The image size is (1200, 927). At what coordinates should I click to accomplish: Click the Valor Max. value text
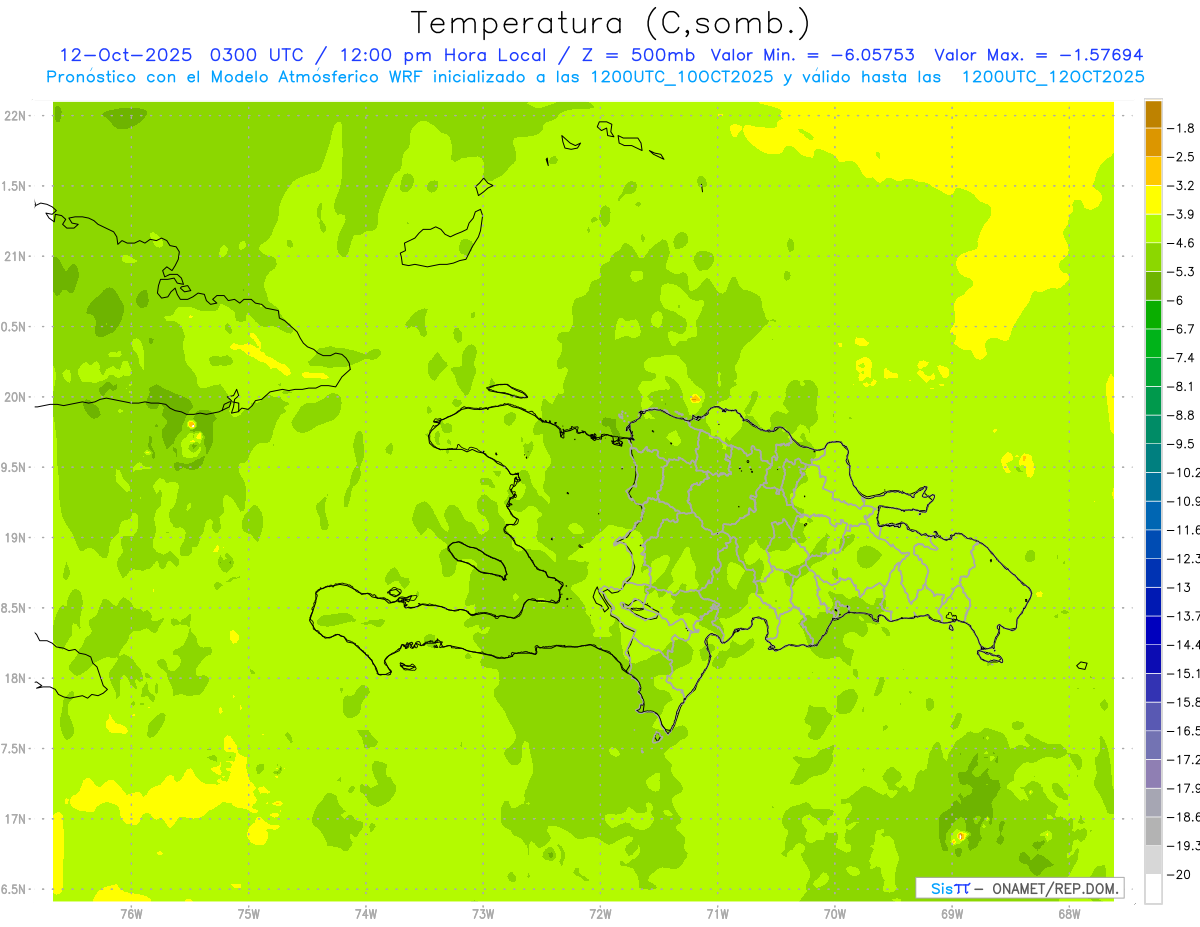pyautogui.click(x=1039, y=55)
